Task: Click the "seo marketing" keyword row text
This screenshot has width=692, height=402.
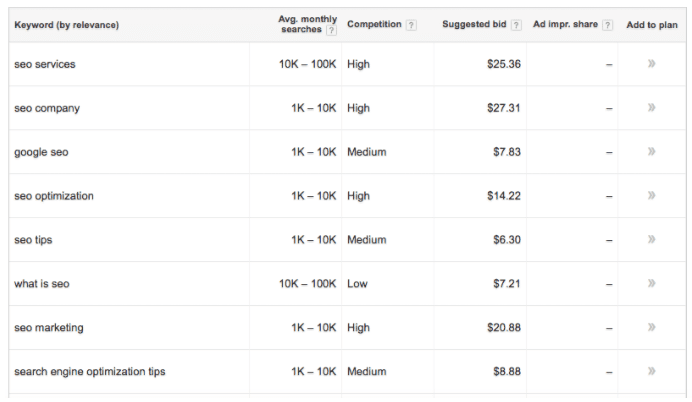Action: [49, 328]
